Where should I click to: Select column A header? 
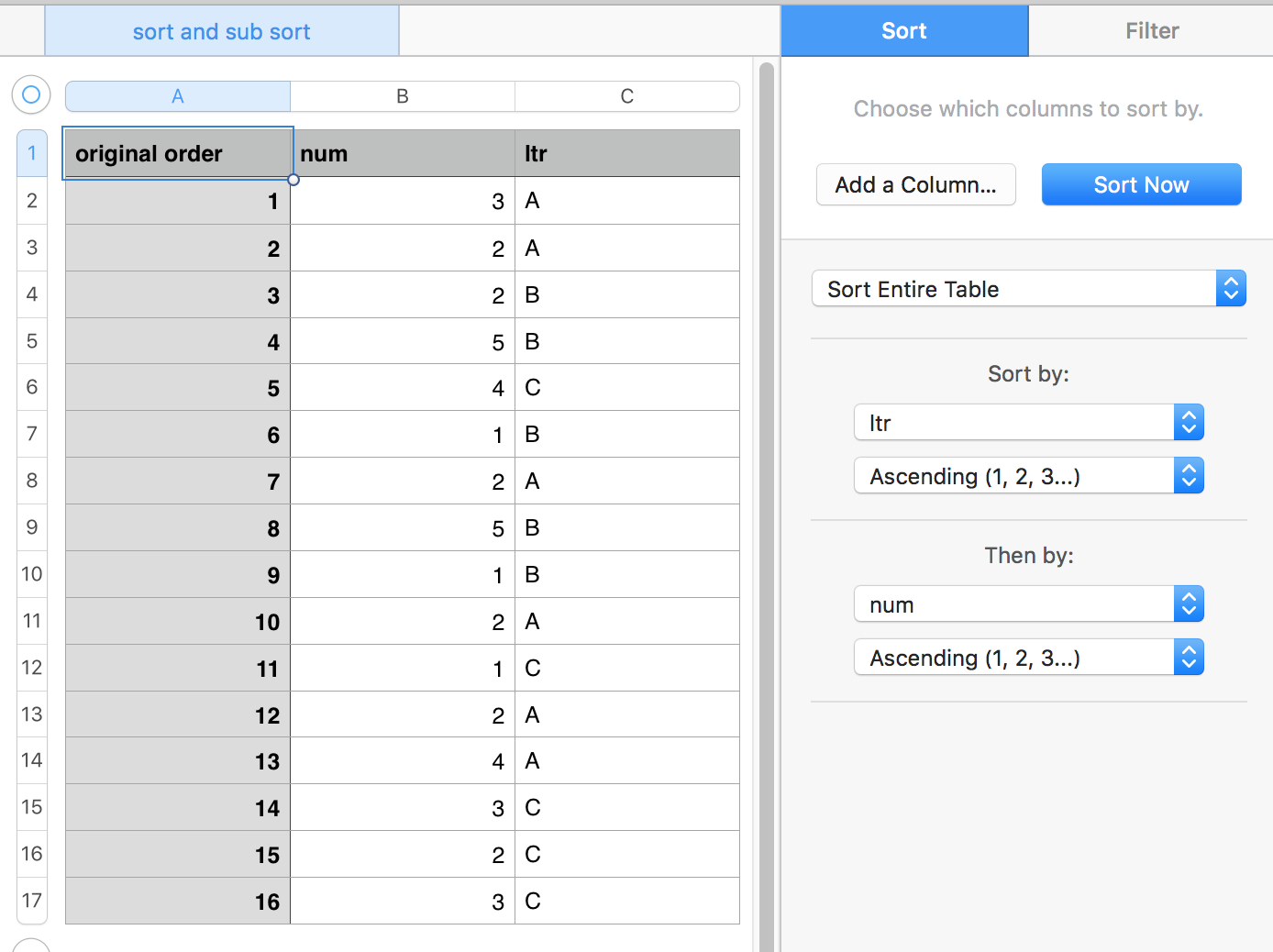(x=177, y=95)
